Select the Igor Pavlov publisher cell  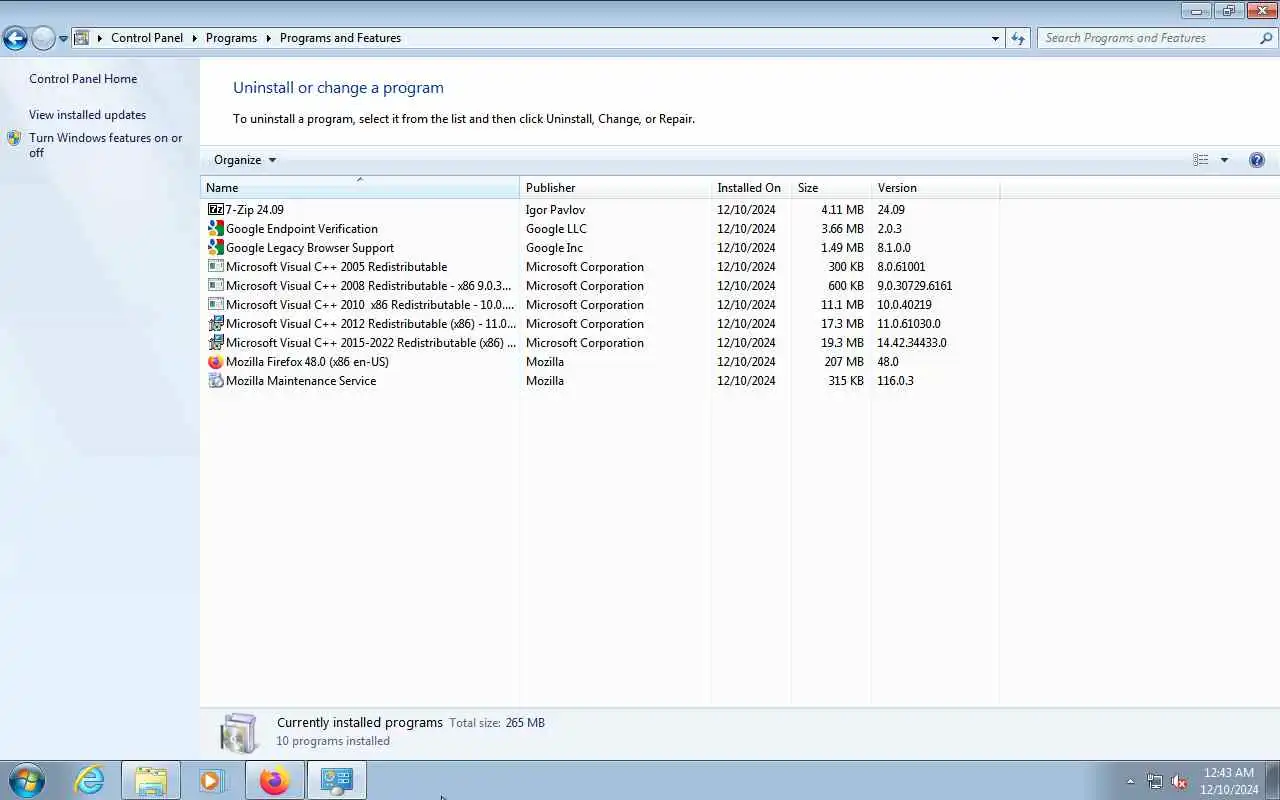coord(555,210)
